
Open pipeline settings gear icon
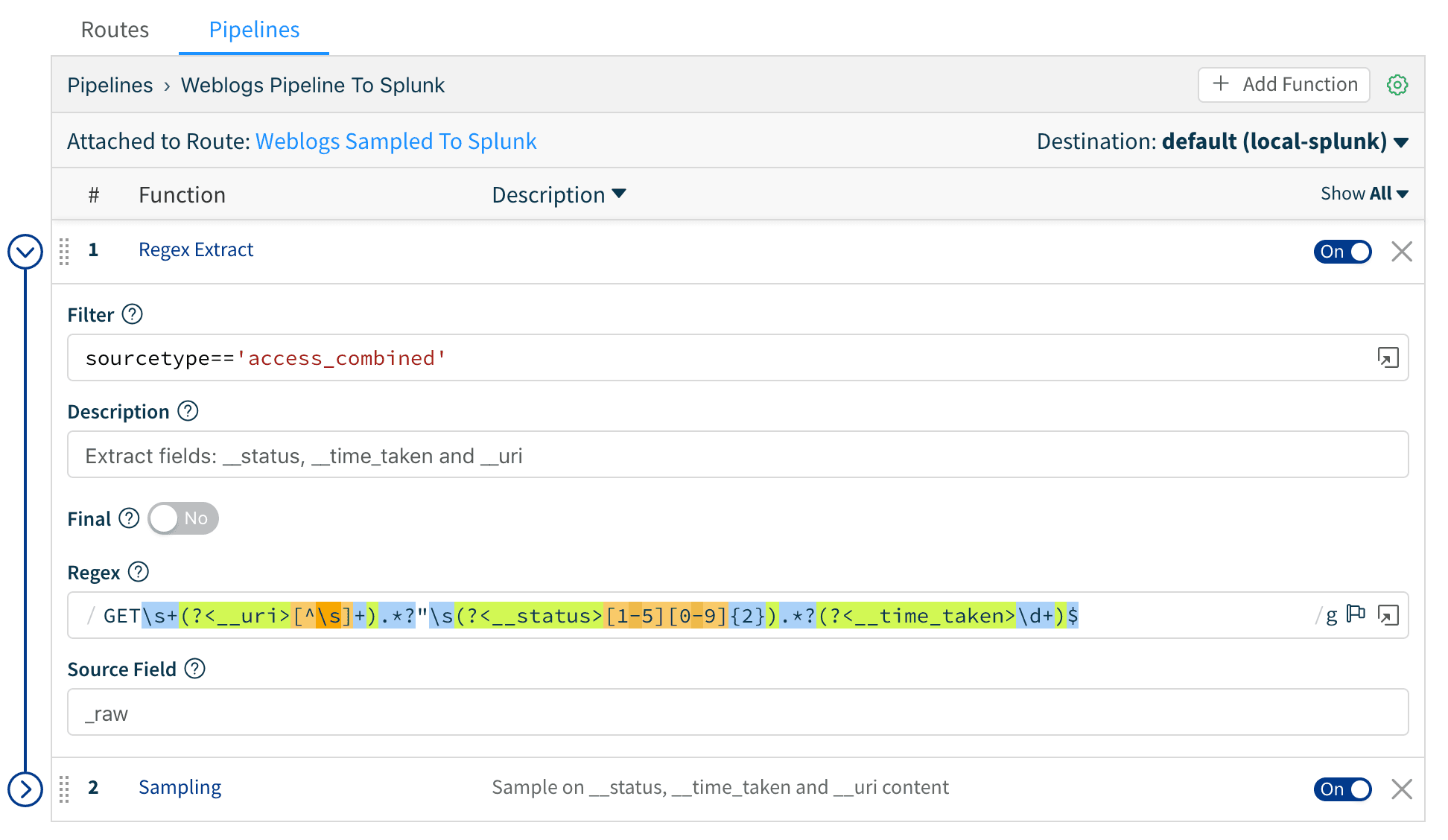tap(1397, 85)
